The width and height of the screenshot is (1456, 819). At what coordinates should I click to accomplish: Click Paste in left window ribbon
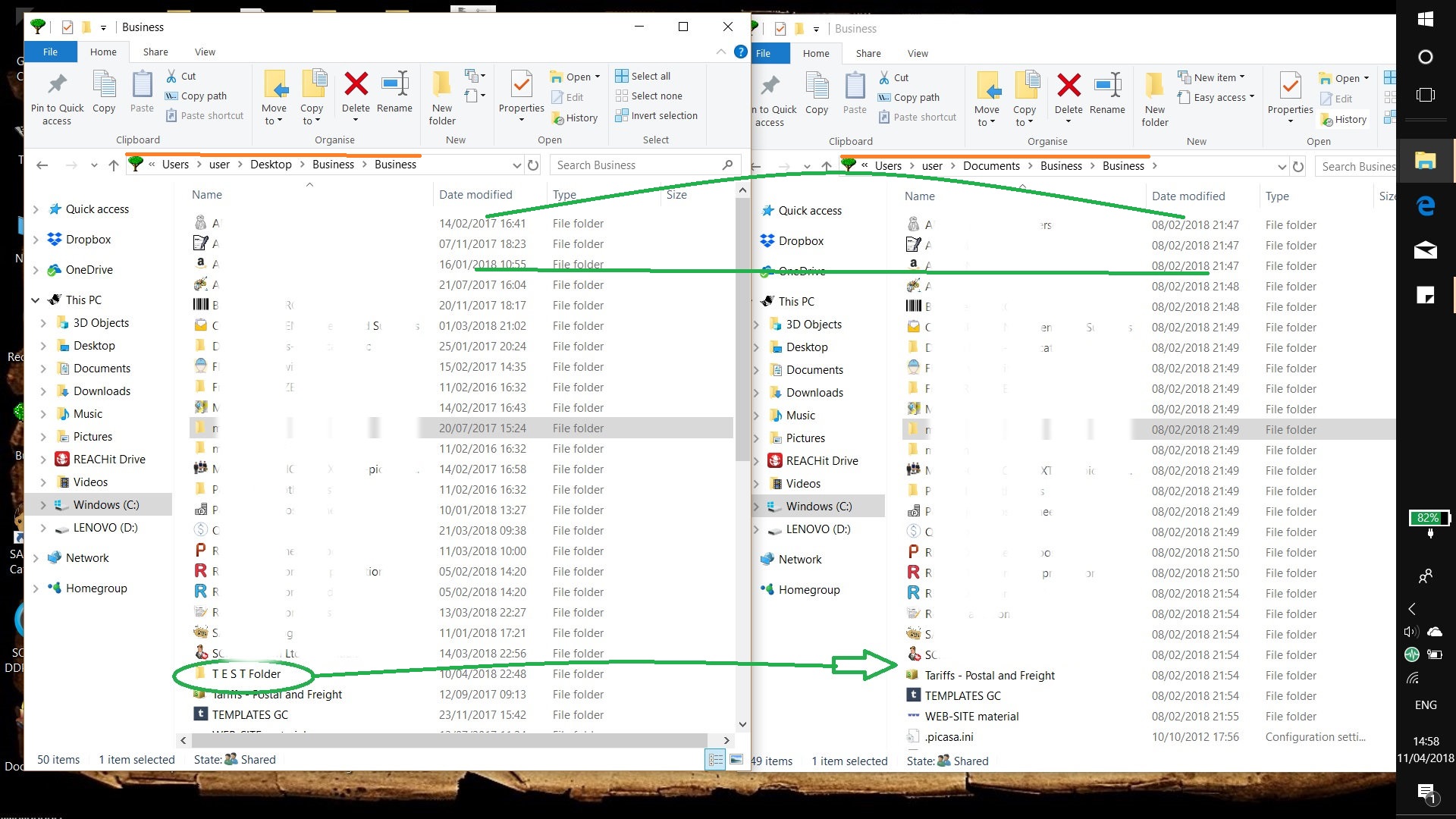click(142, 91)
